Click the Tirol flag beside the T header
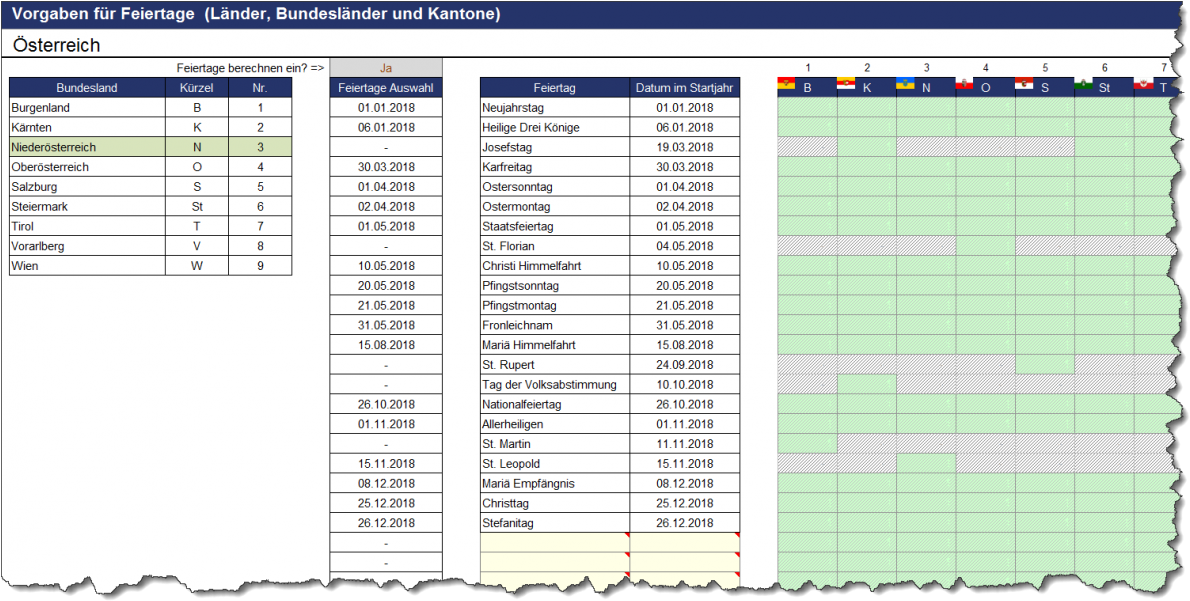1190x601 pixels. pyautogui.click(x=1142, y=85)
